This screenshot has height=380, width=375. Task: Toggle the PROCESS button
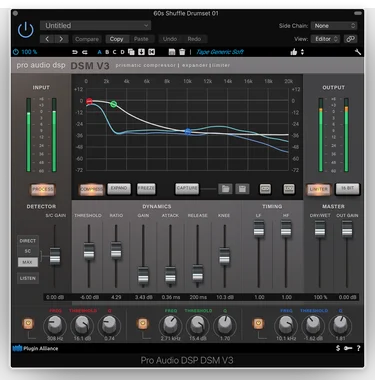(x=42, y=189)
